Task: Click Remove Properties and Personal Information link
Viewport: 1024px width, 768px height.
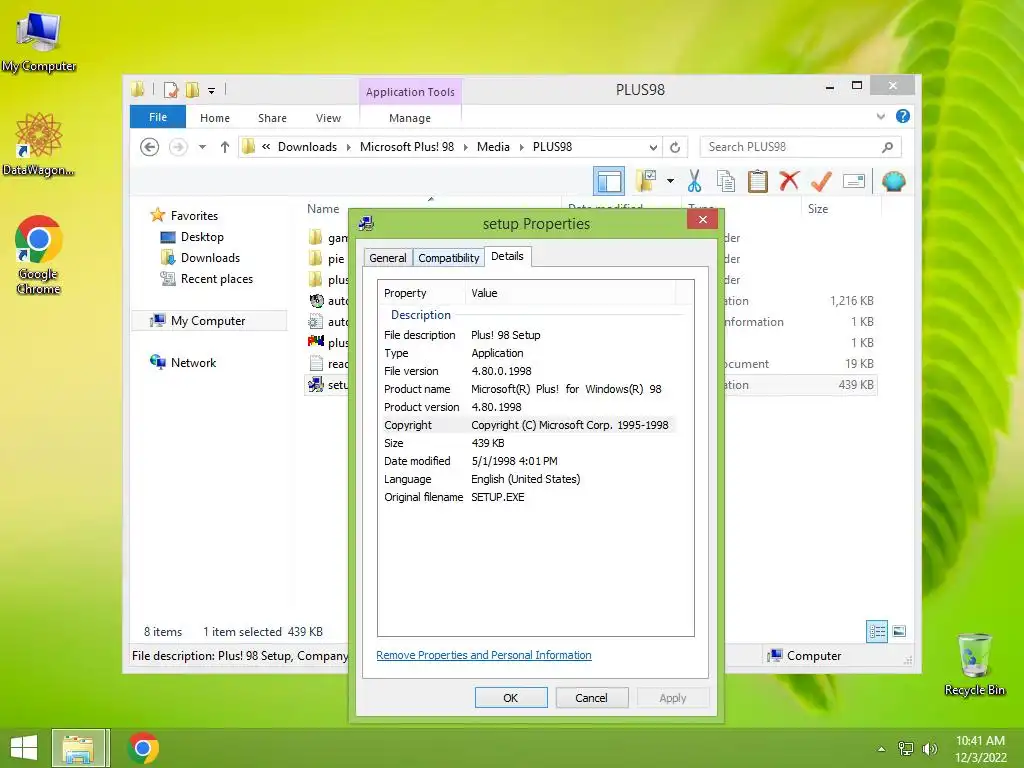Action: coord(484,655)
